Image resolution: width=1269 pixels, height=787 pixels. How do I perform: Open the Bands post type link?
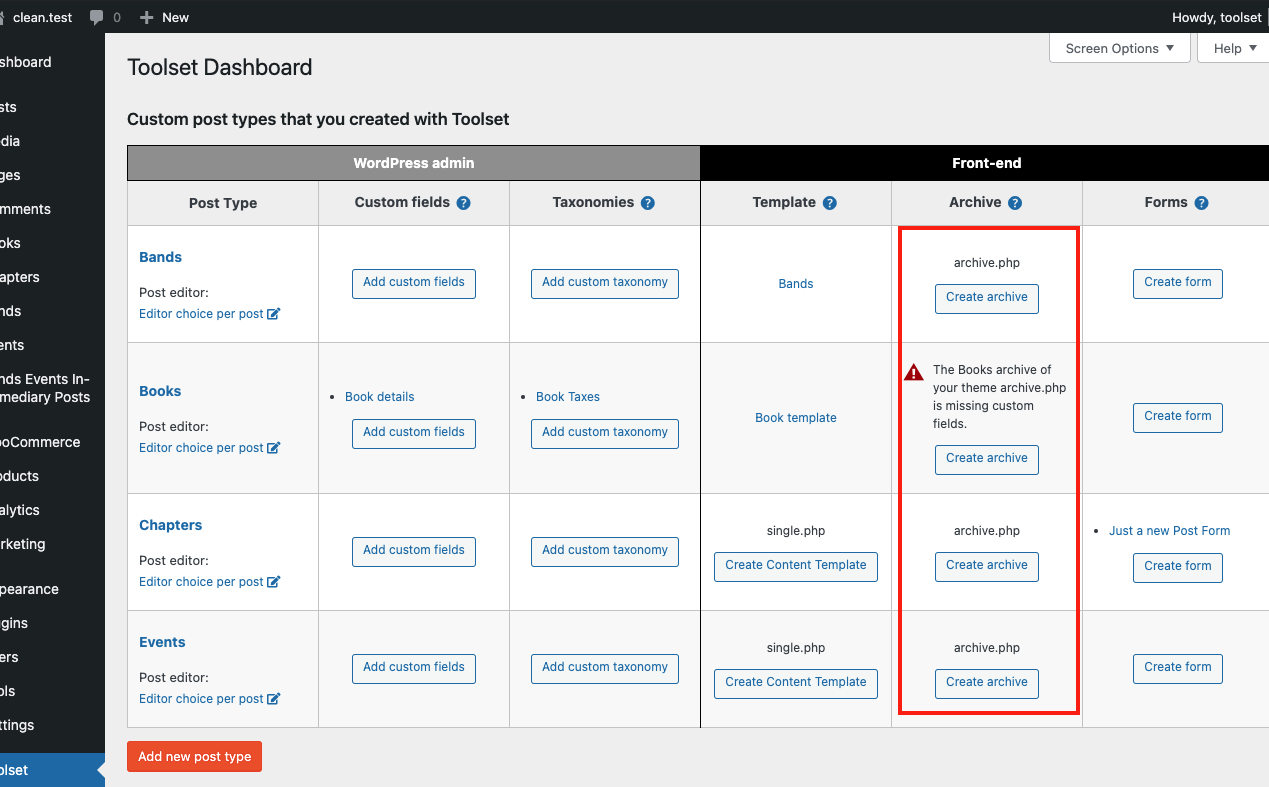pos(160,257)
